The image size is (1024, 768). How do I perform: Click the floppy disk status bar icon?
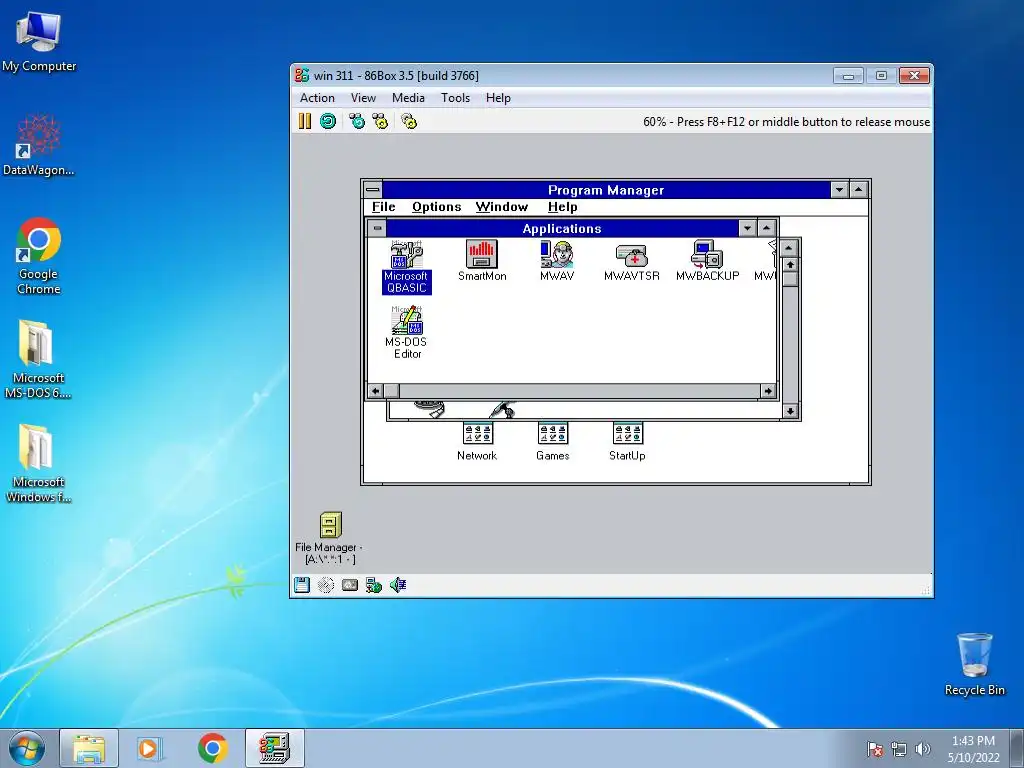tap(302, 585)
